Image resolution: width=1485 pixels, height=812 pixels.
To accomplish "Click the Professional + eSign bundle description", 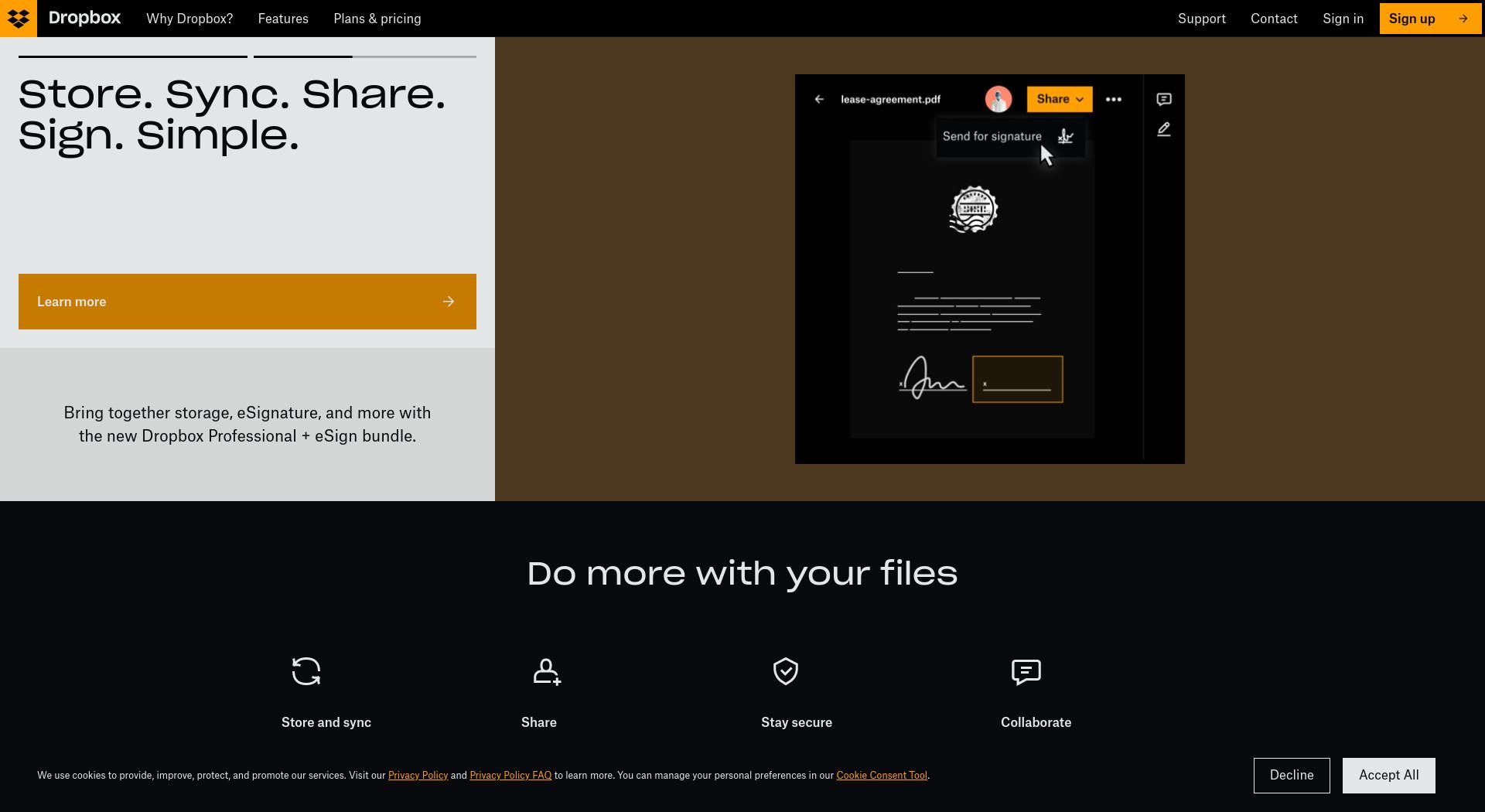I will tap(247, 425).
